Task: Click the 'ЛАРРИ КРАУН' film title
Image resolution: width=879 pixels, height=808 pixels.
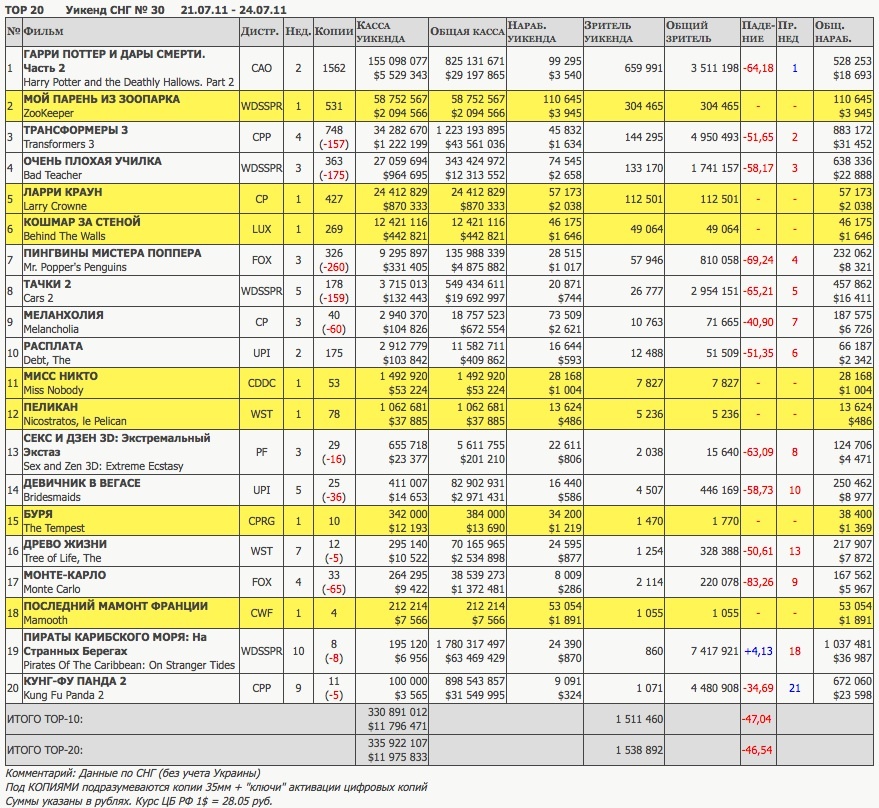Action: [x=63, y=191]
